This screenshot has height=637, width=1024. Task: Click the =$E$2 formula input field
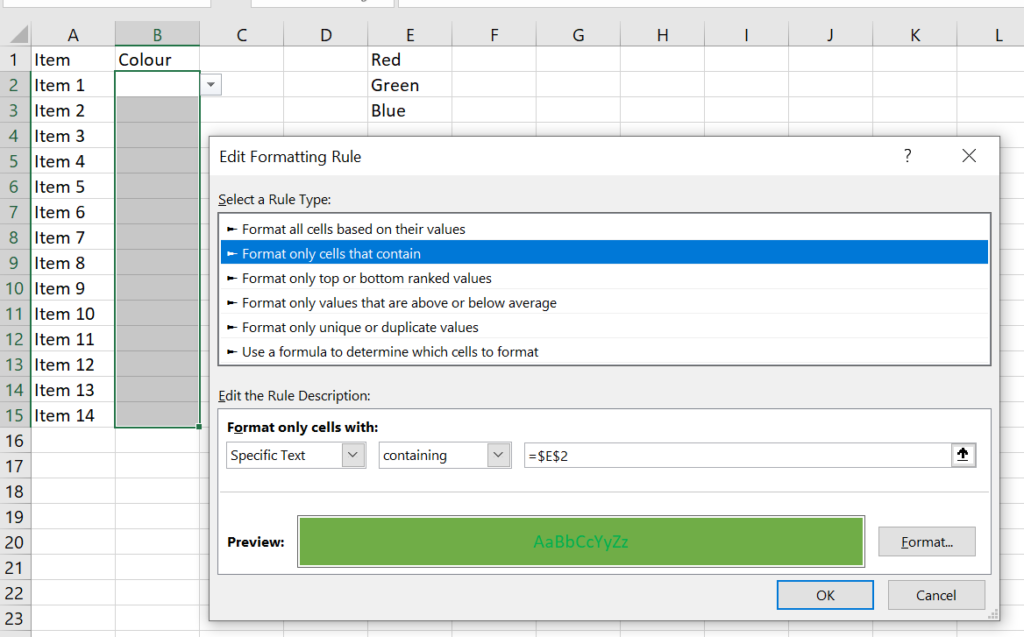[x=735, y=455]
